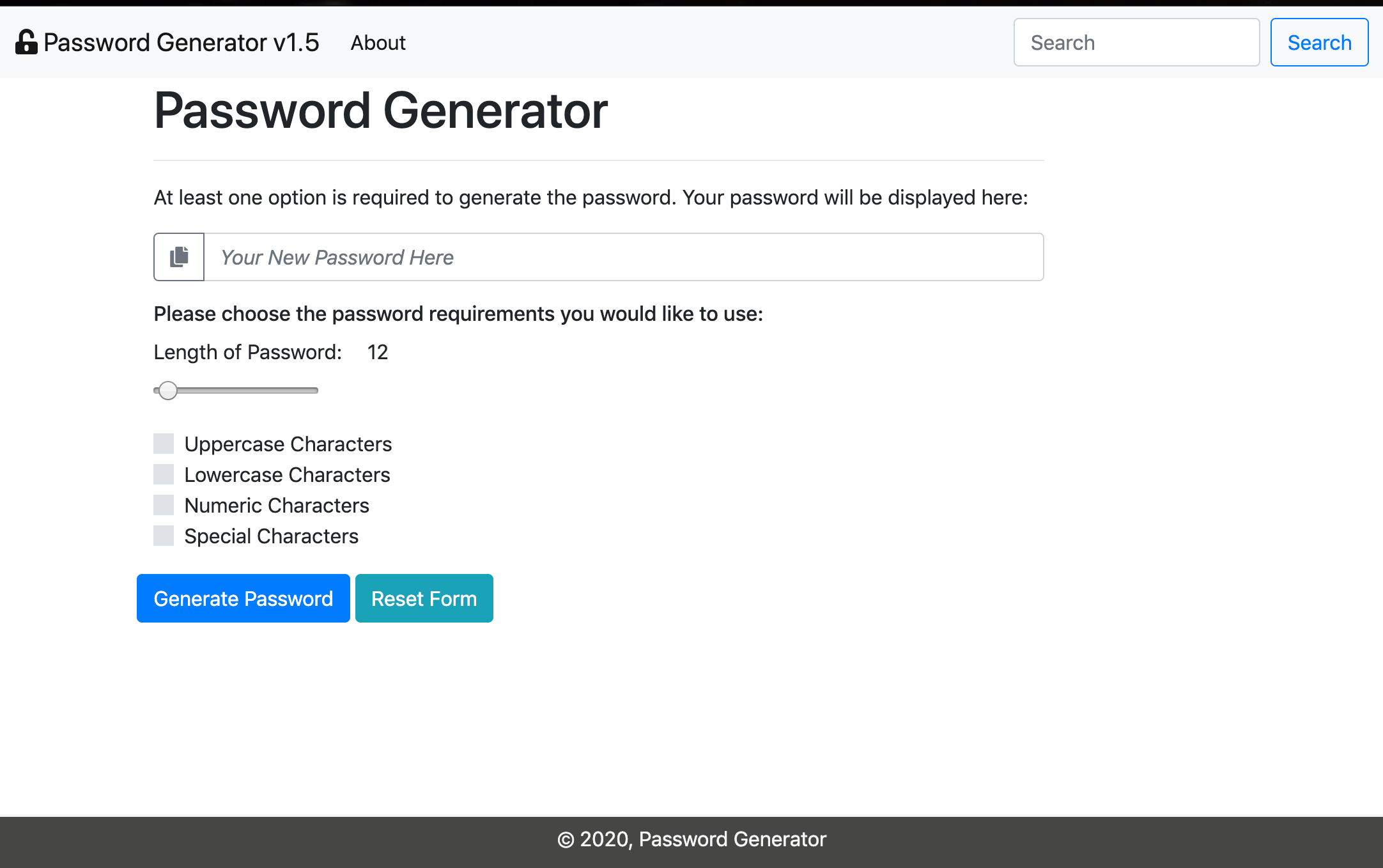
Task: Click the Your New Password Here field
Action: coord(623,256)
